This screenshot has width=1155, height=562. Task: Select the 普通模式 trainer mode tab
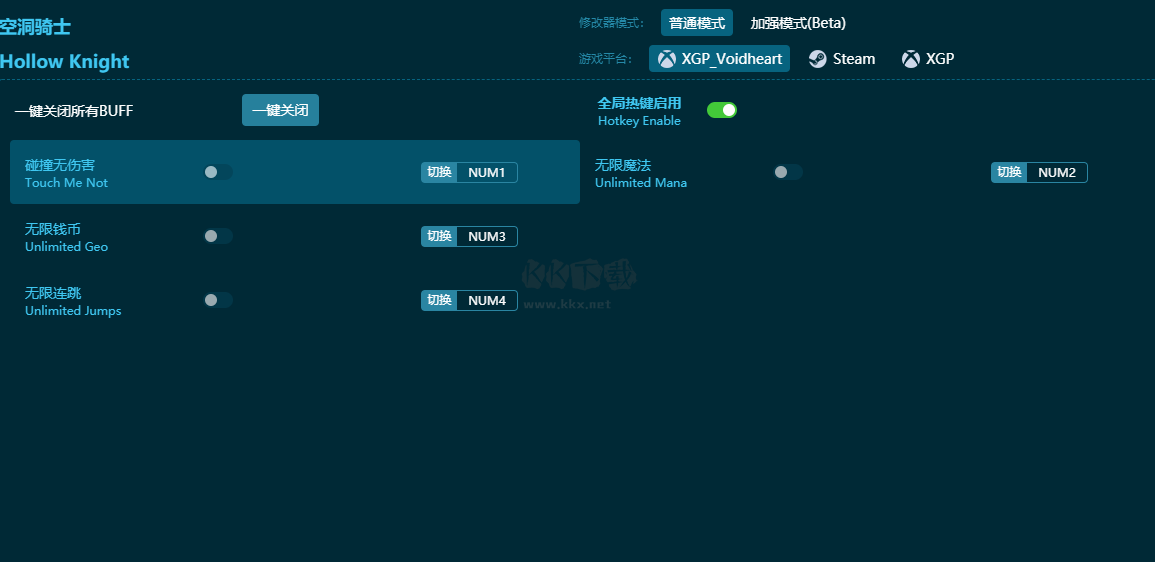pyautogui.click(x=697, y=23)
